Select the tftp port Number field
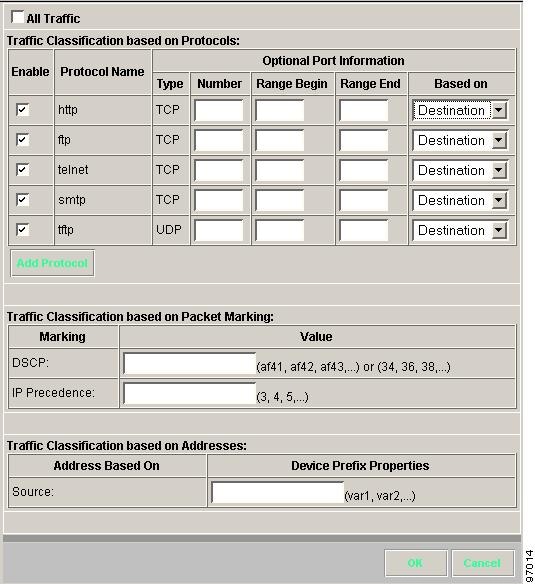 (219, 231)
